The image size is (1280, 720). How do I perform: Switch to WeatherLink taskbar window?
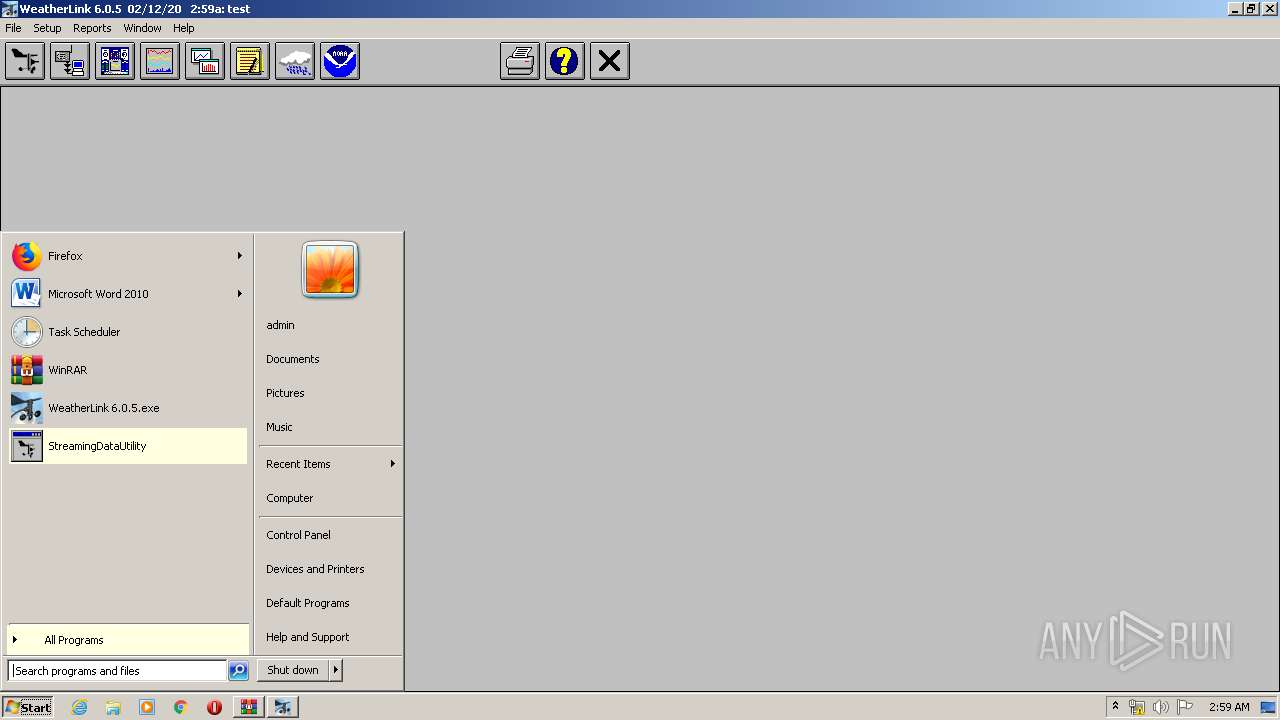[x=283, y=707]
